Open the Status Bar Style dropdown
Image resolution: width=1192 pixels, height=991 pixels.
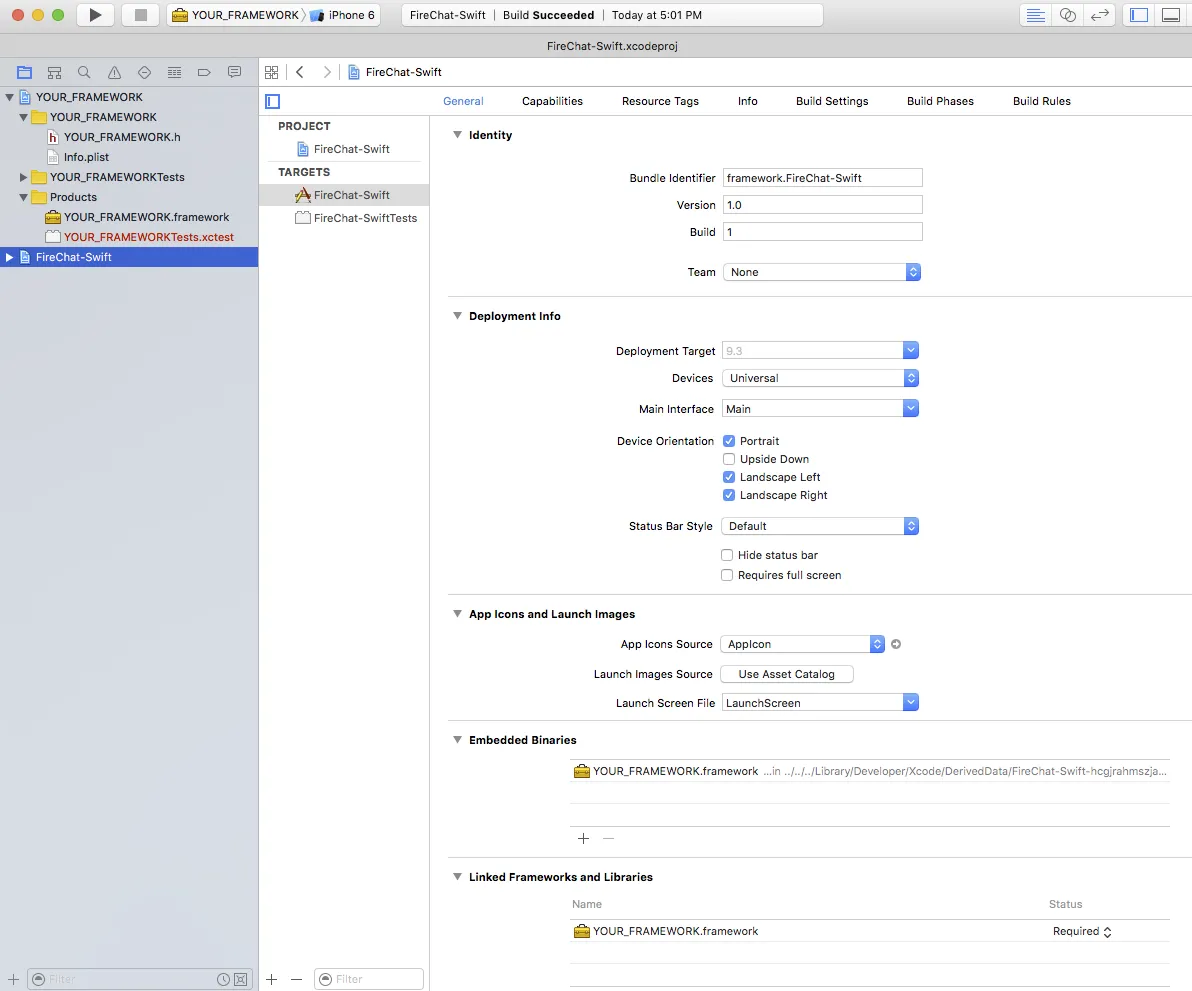click(x=820, y=526)
